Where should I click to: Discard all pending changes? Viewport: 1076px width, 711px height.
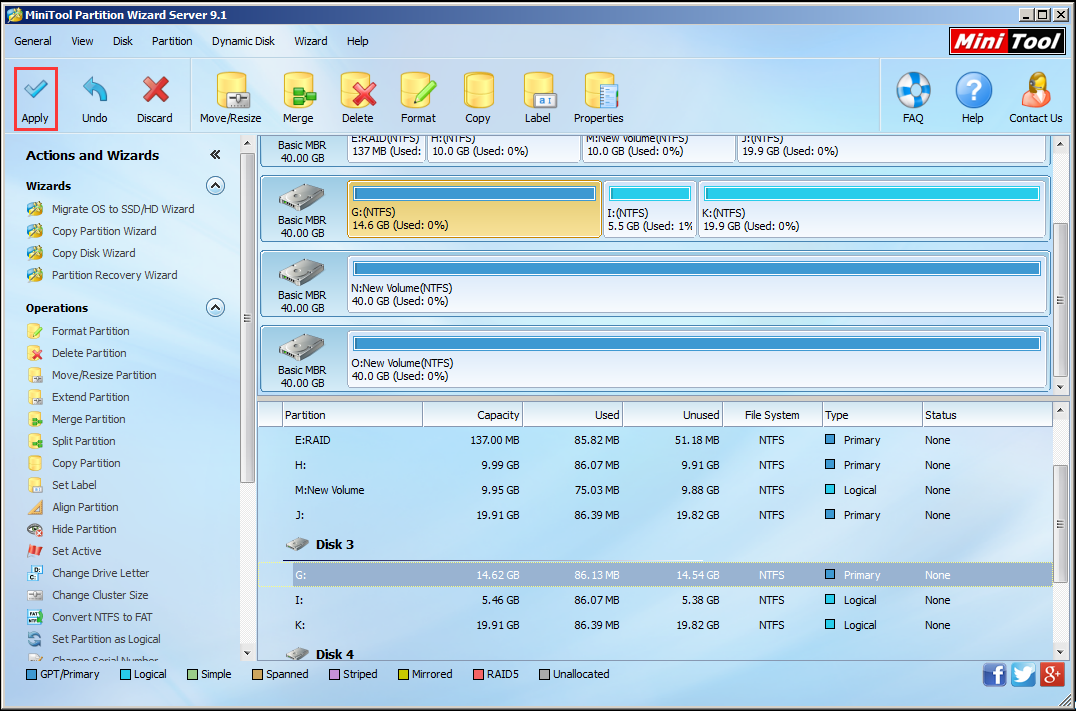[154, 99]
